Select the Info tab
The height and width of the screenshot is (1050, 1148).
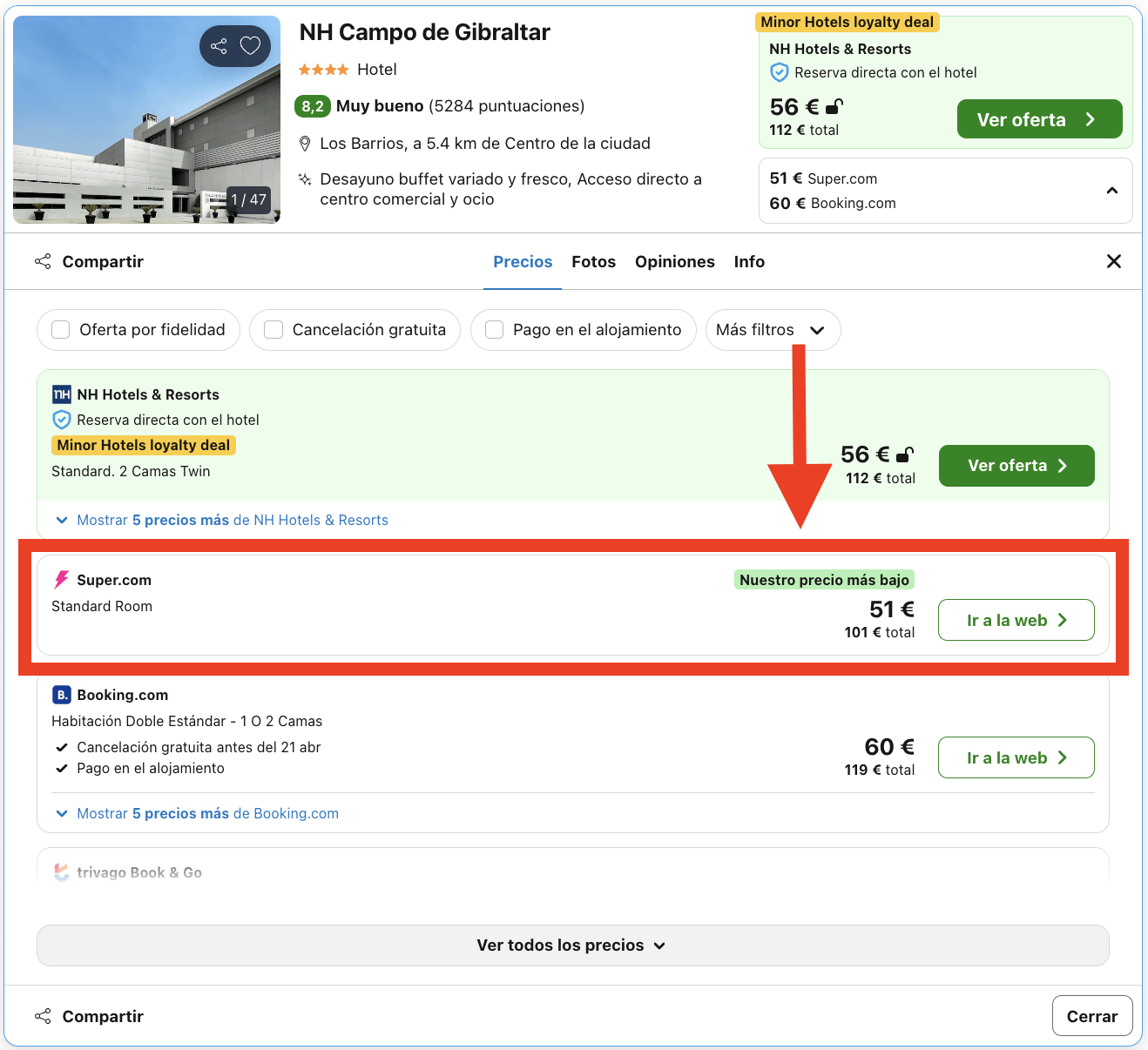[x=749, y=262]
